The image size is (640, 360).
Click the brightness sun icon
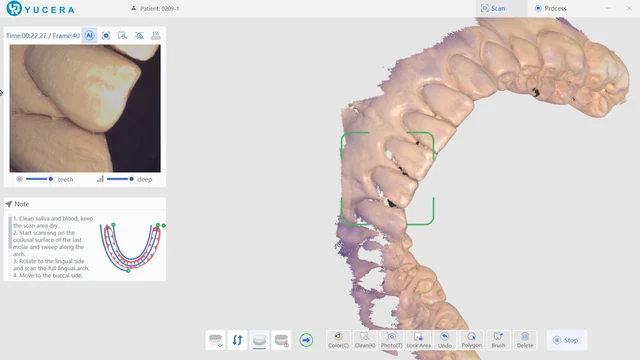(x=19, y=179)
